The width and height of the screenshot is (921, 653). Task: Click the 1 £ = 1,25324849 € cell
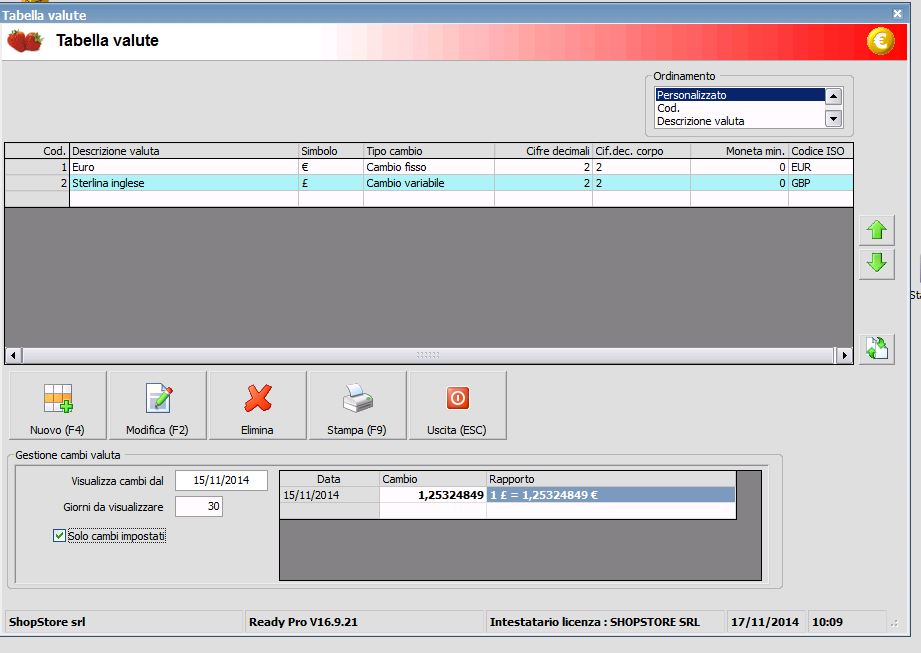point(611,495)
